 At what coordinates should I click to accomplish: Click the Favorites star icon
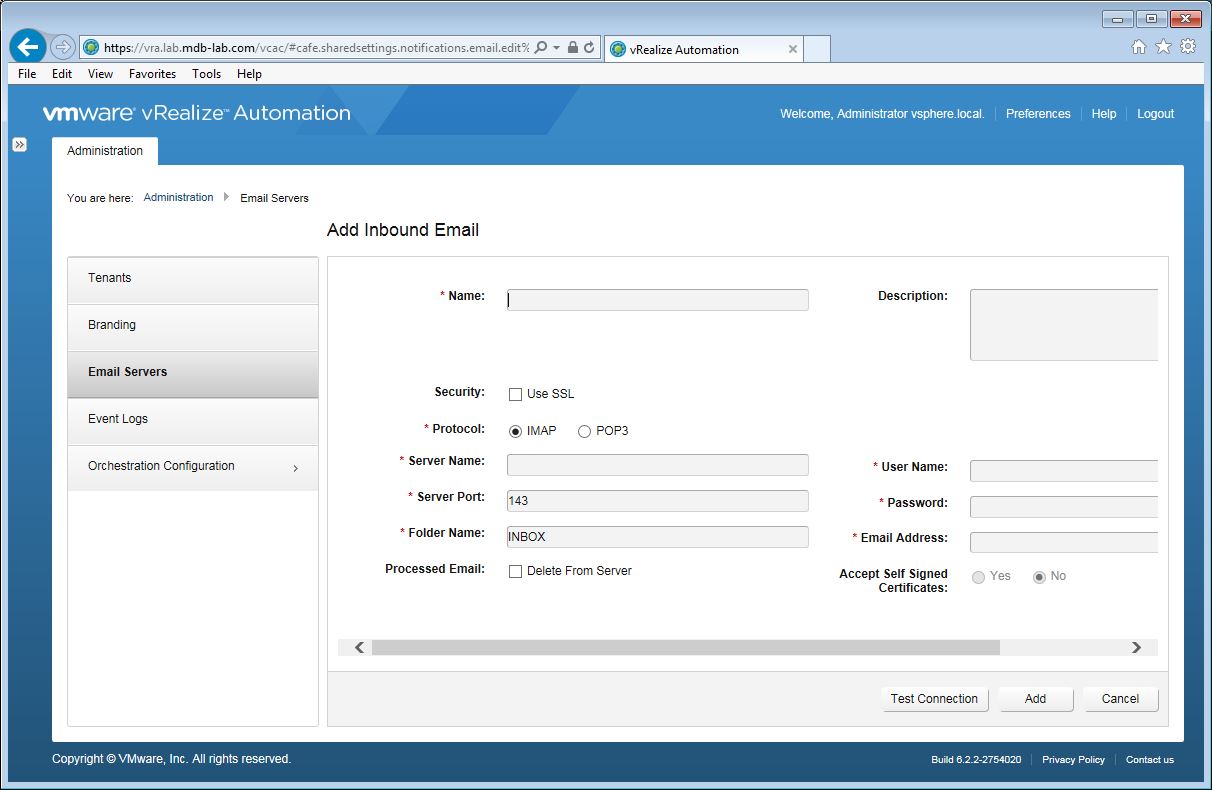[1163, 47]
